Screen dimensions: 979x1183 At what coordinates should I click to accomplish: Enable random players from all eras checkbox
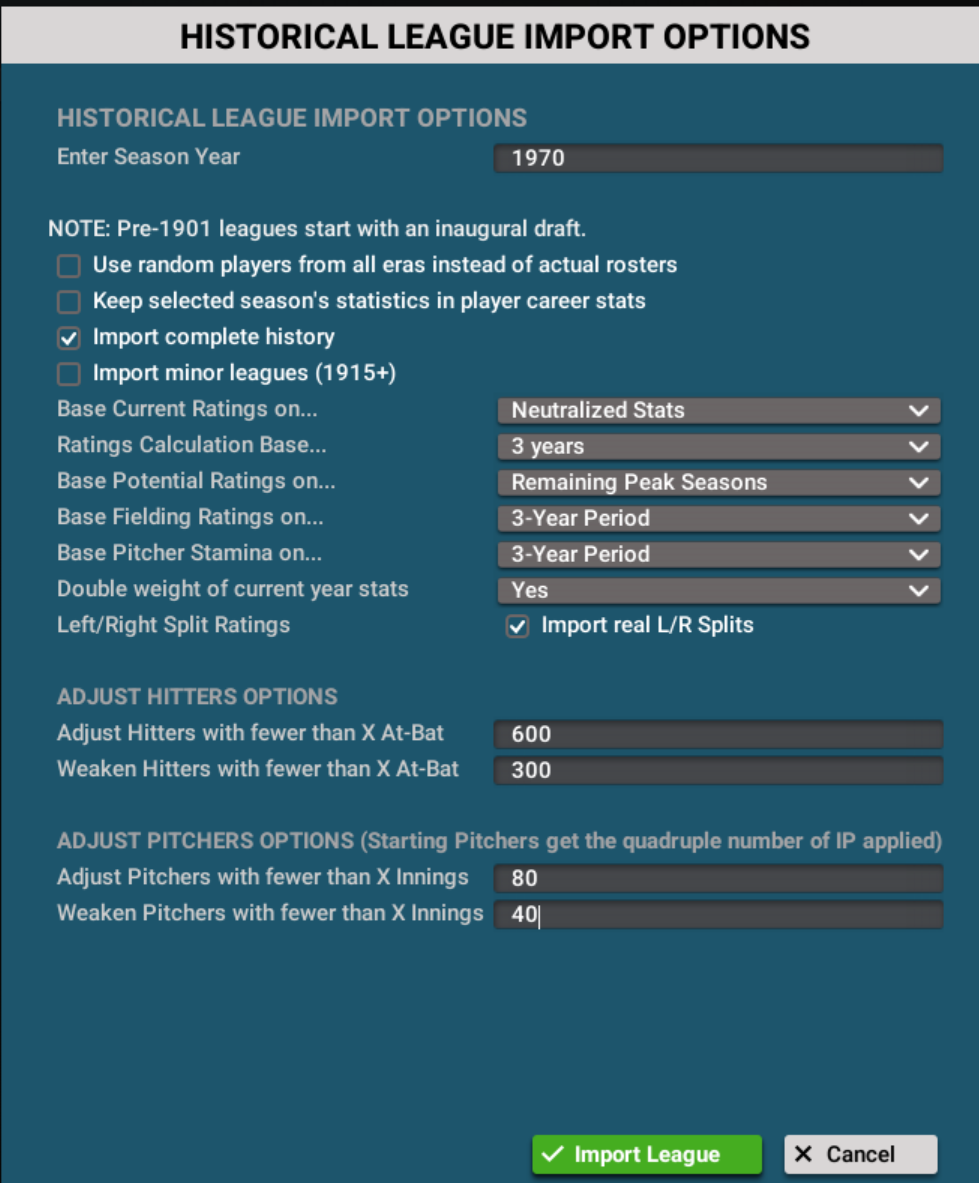(x=69, y=266)
